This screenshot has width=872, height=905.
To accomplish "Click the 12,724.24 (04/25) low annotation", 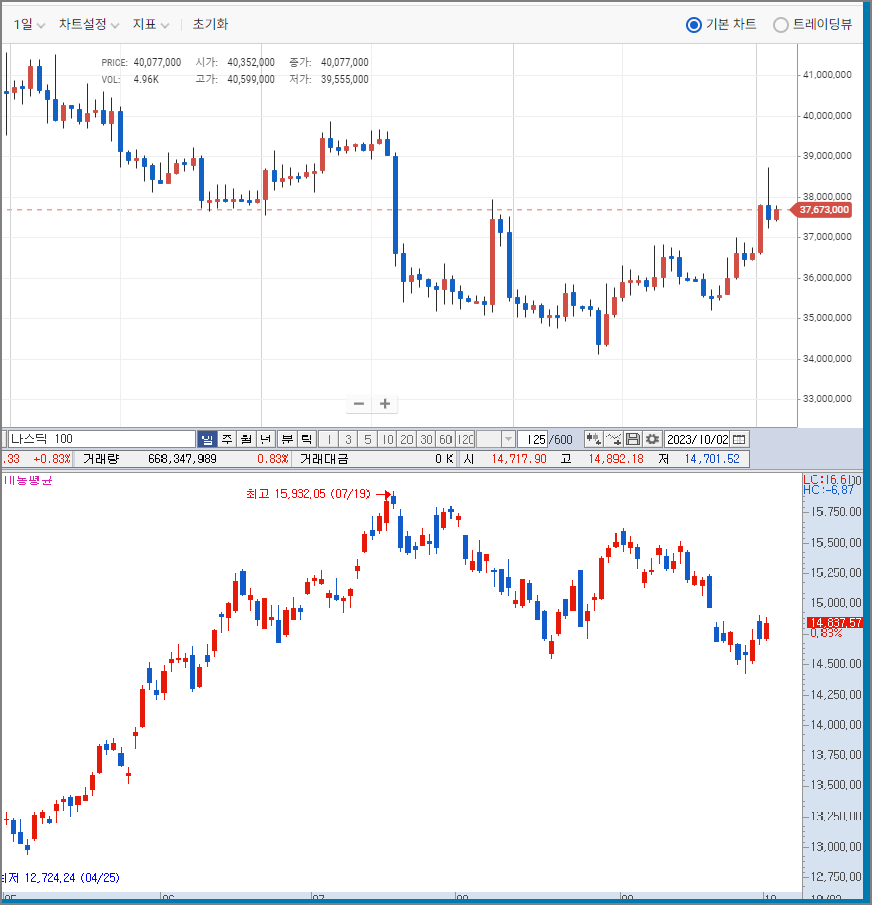I will click(72, 878).
